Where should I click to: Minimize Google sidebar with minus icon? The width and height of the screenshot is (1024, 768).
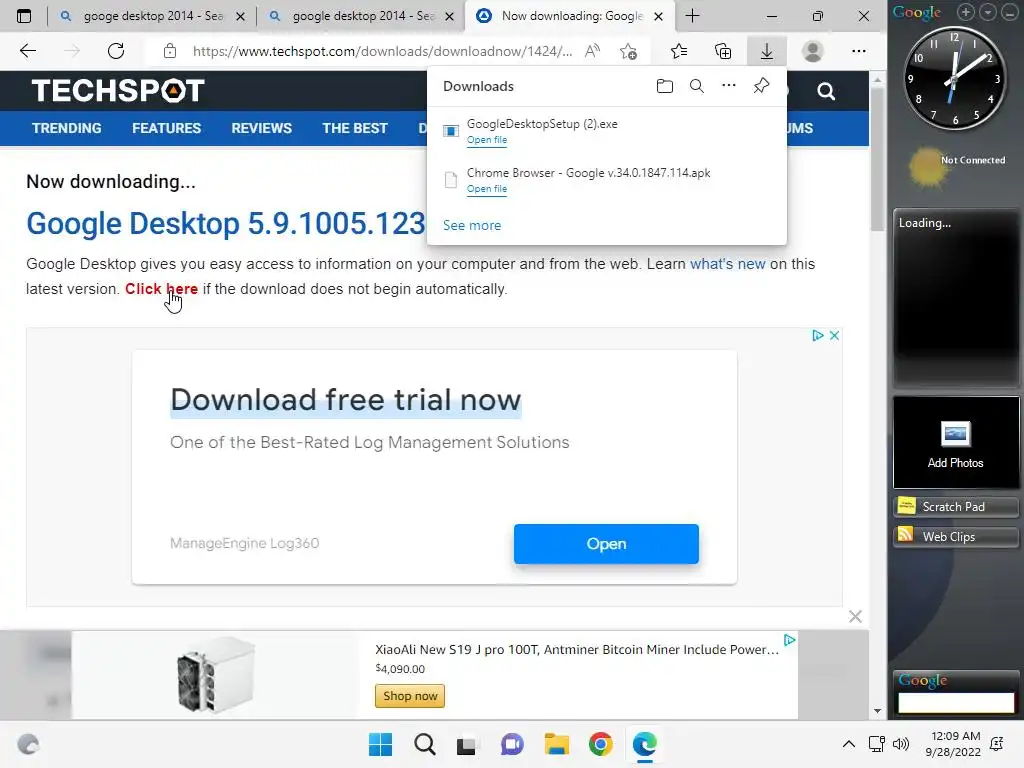click(1009, 12)
